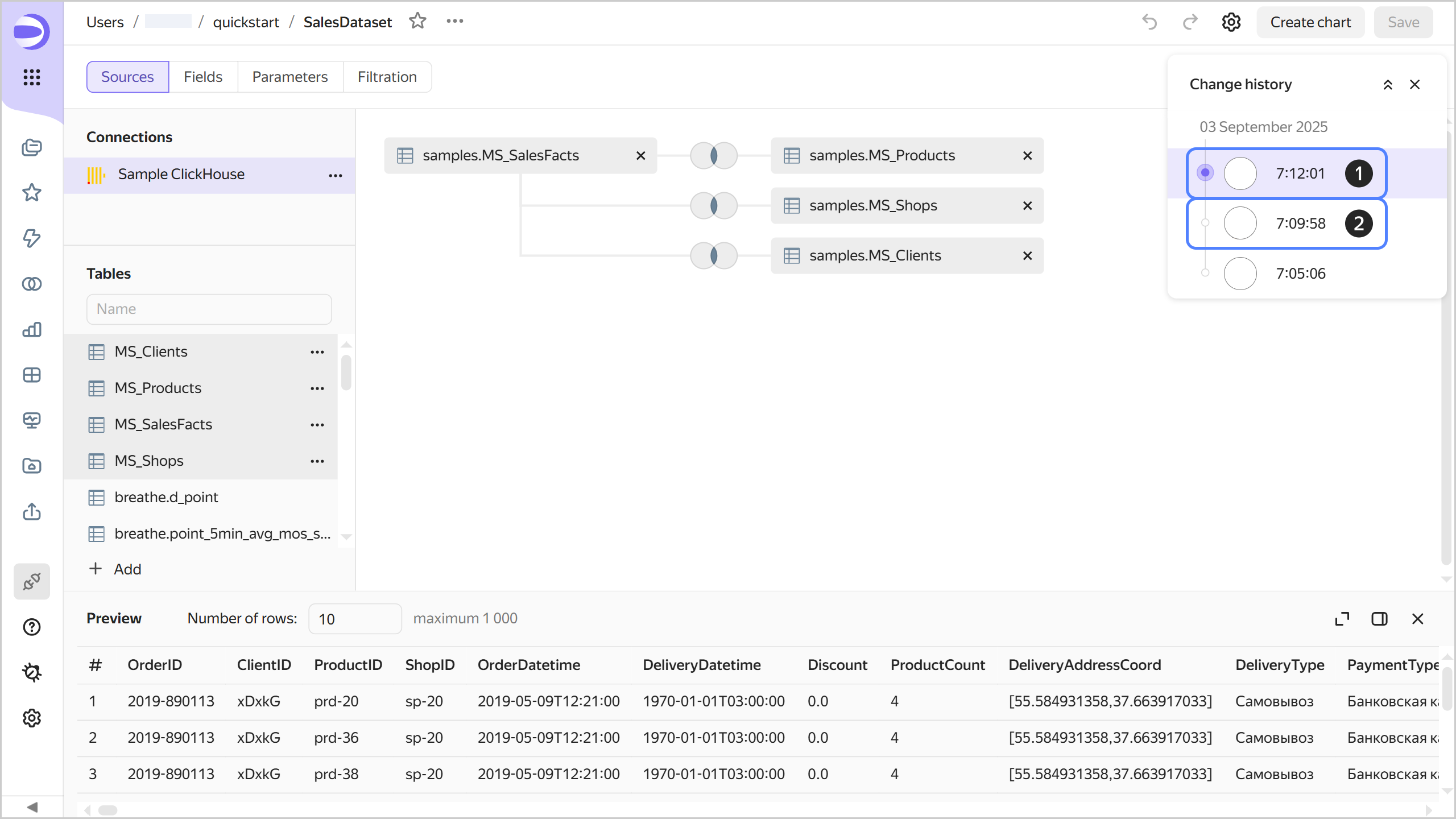Open join settings between SalesFacts and Products
The image size is (1456, 819).
pyautogui.click(x=713, y=155)
